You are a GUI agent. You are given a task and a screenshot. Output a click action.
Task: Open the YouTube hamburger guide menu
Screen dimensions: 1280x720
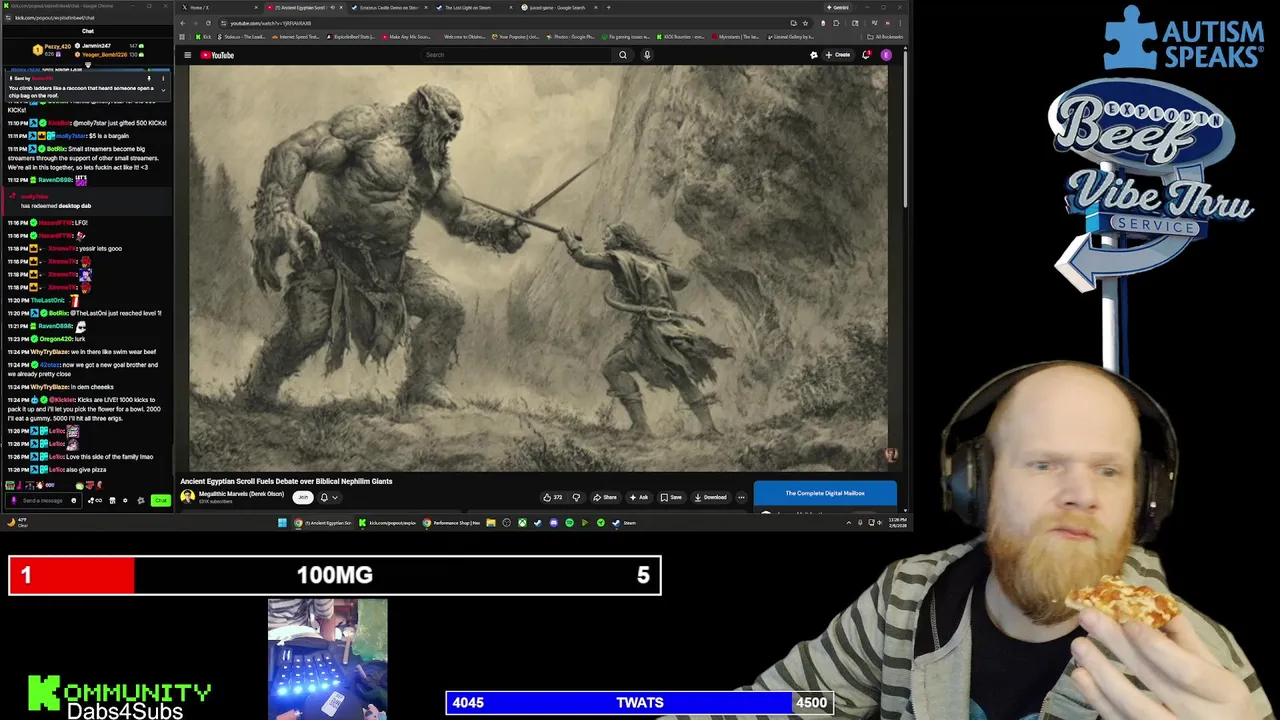point(187,55)
